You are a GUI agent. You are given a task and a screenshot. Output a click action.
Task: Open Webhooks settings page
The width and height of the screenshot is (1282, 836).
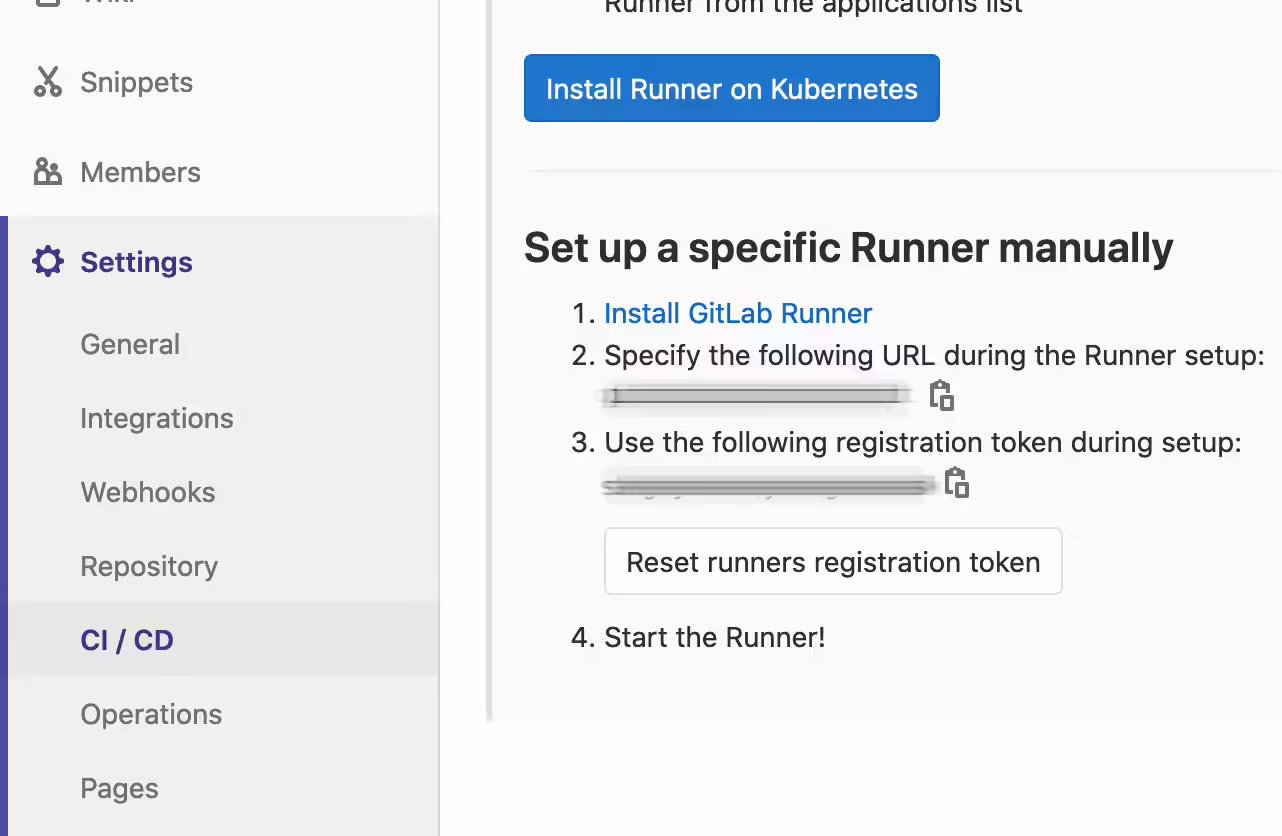(x=147, y=492)
